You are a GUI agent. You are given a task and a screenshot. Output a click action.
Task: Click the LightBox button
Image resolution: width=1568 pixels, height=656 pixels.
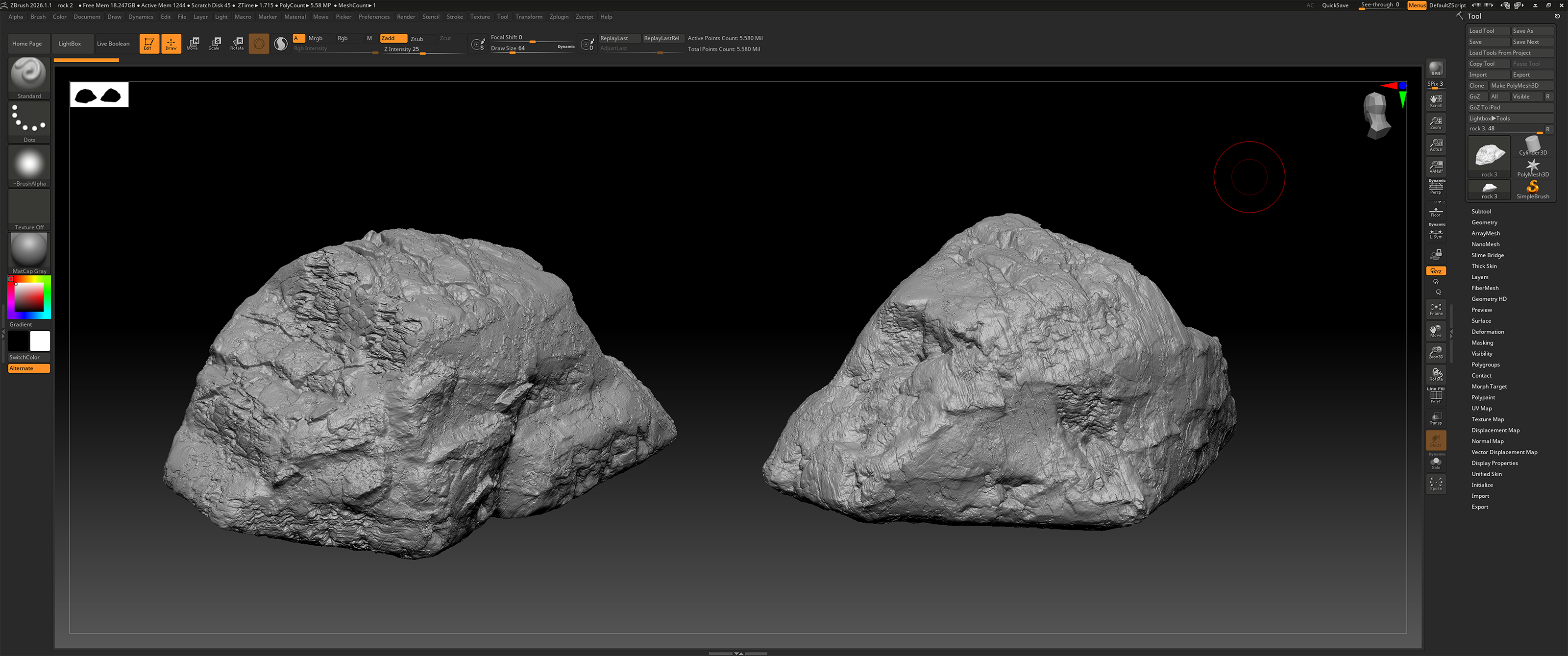(70, 43)
